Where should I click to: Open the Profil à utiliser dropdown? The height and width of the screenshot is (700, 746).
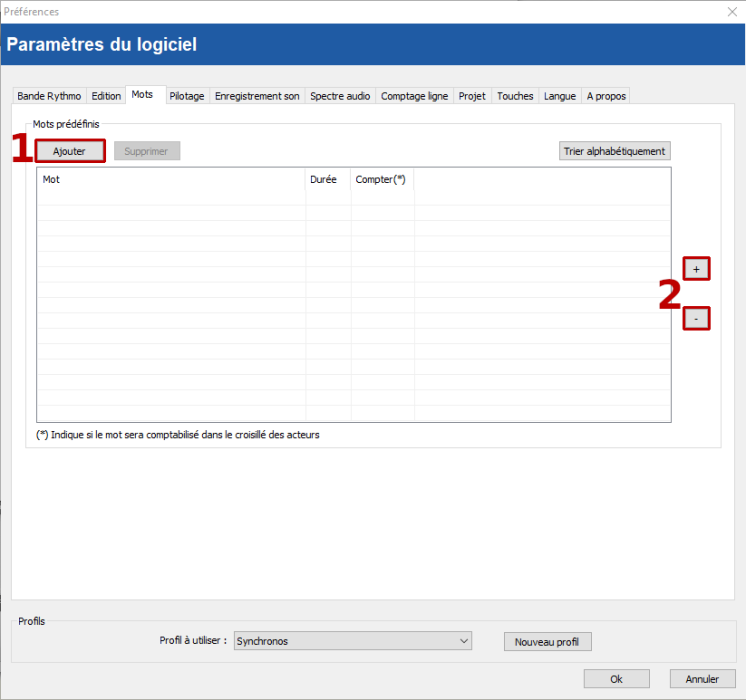point(352,641)
